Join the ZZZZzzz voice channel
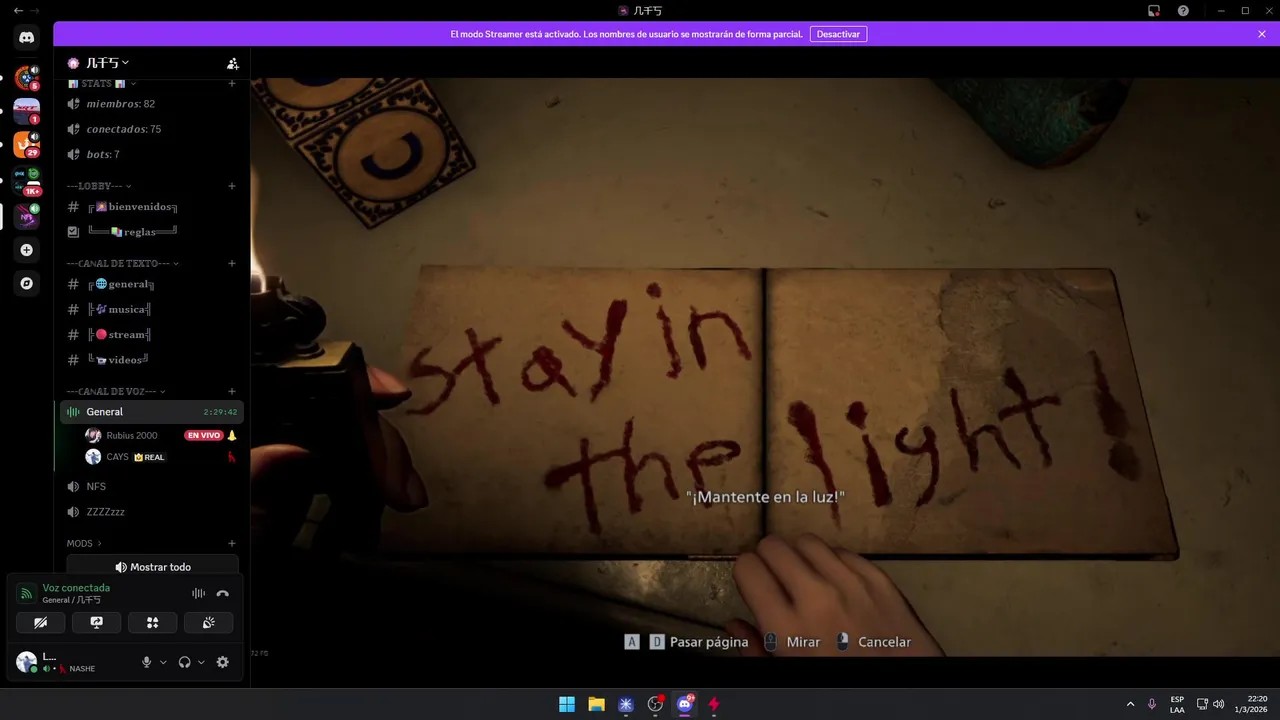 pos(150,512)
